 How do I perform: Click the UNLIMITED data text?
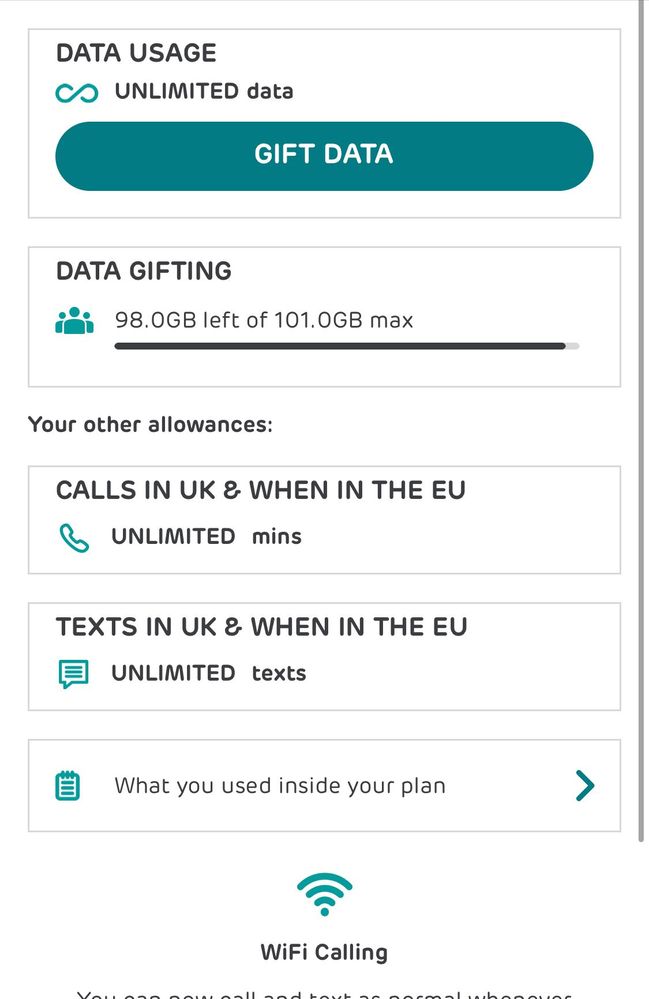coord(204,92)
